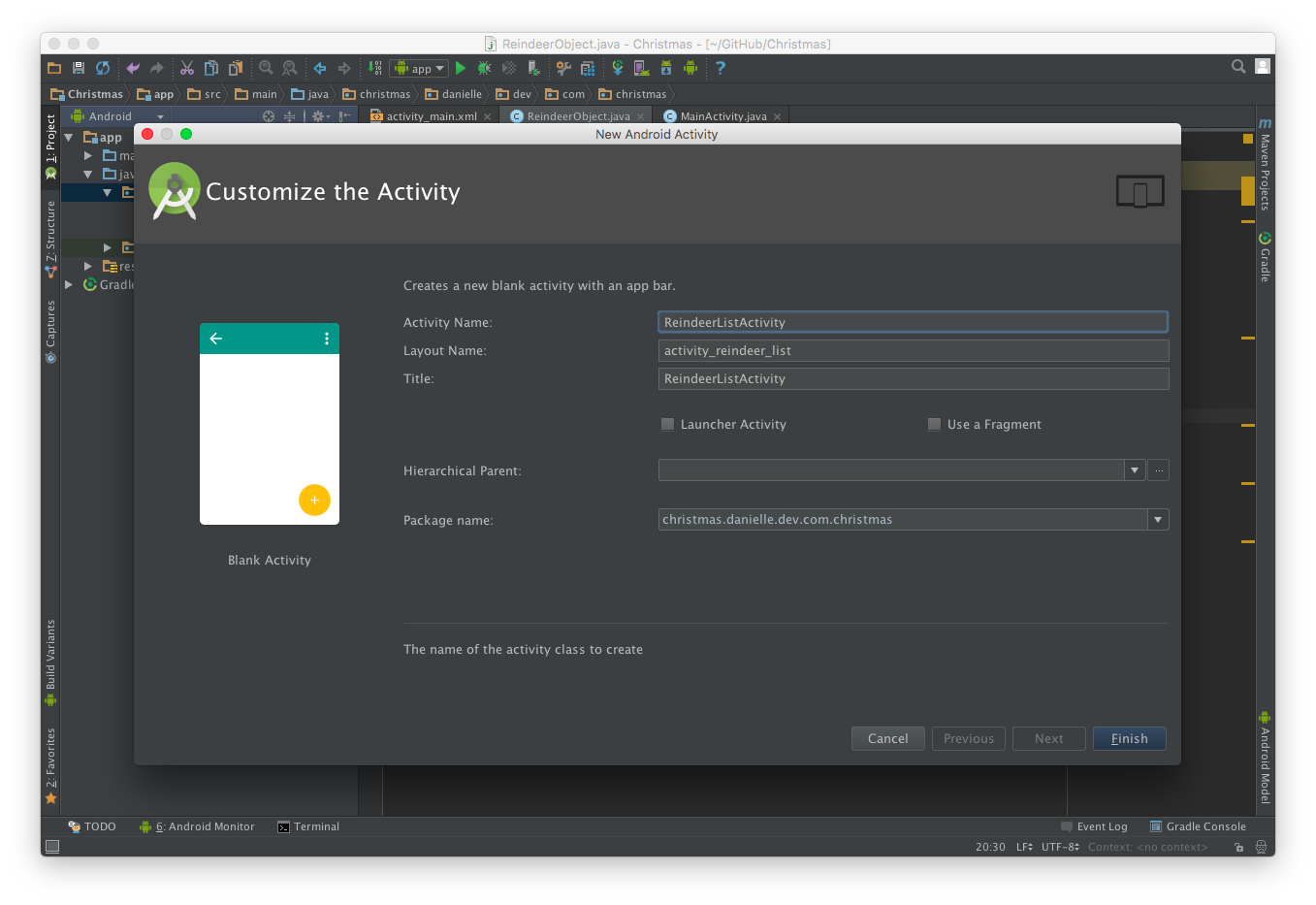Click the green Run app button
Screen dimensions: 1316x905
click(461, 68)
